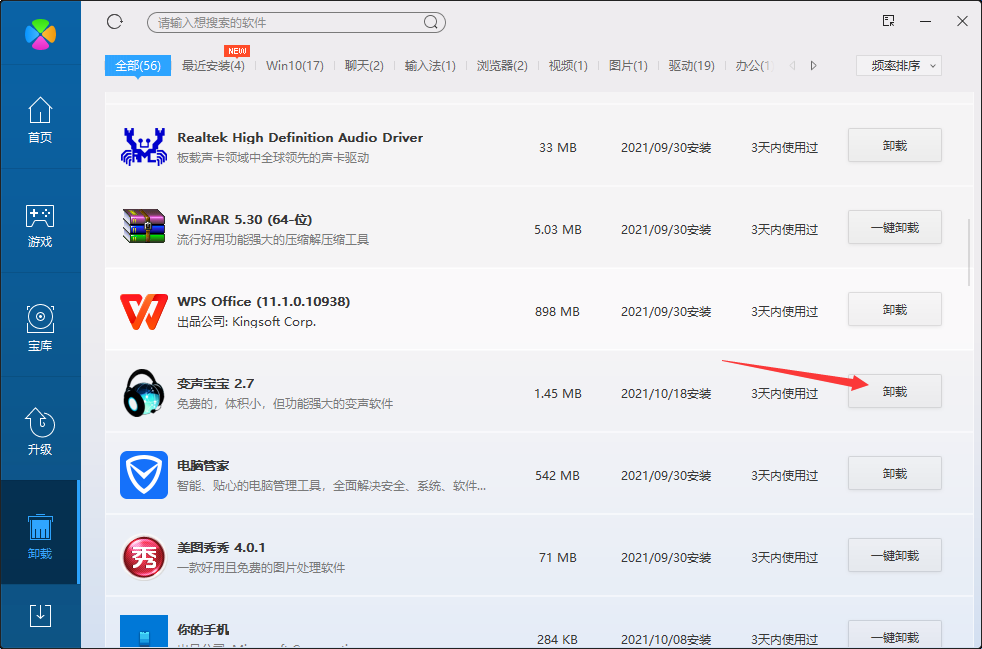This screenshot has height=649, width=982.
Task: Click the 5.03 MB size of WinRAR
Action: (558, 230)
